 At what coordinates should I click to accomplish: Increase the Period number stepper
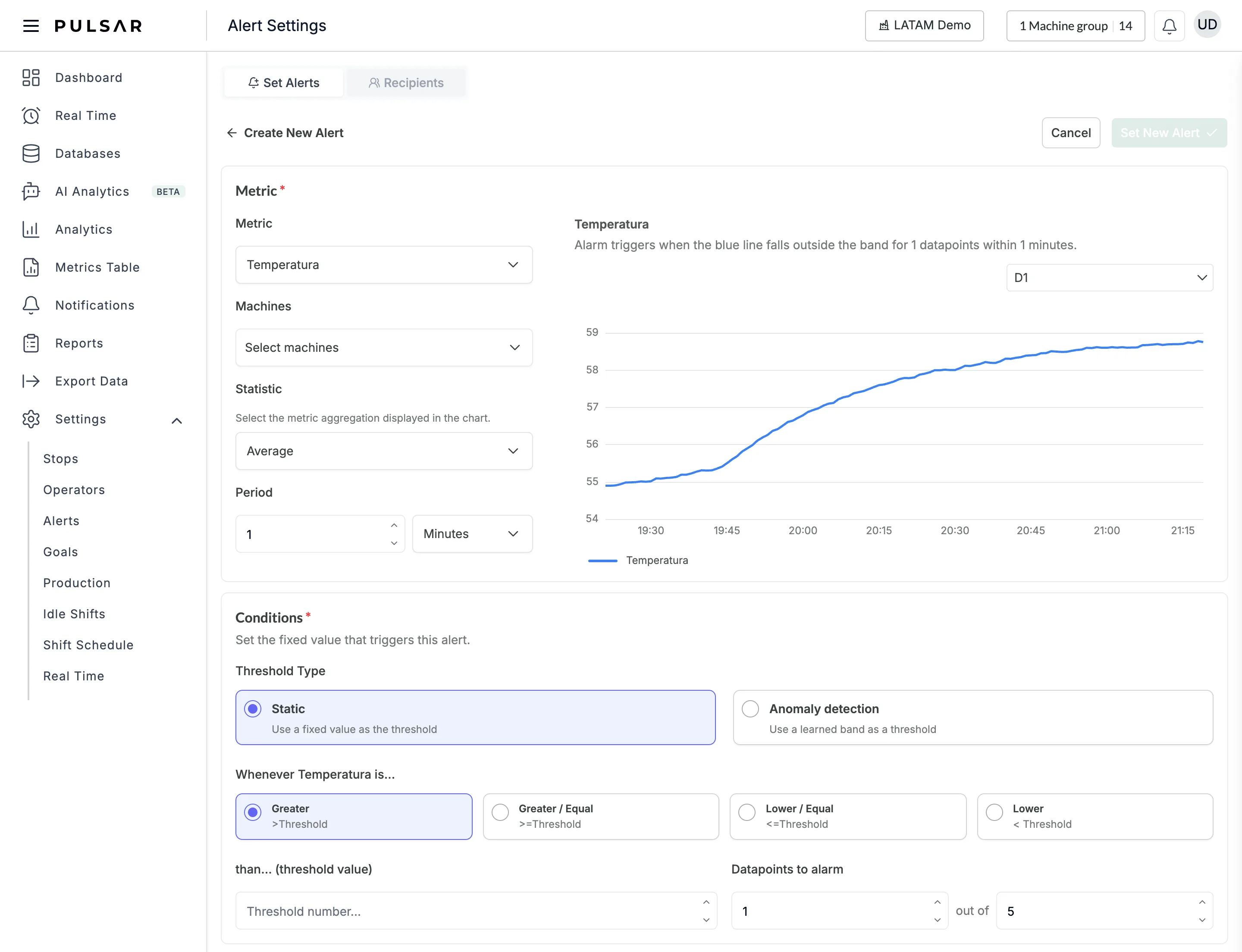pyautogui.click(x=394, y=525)
